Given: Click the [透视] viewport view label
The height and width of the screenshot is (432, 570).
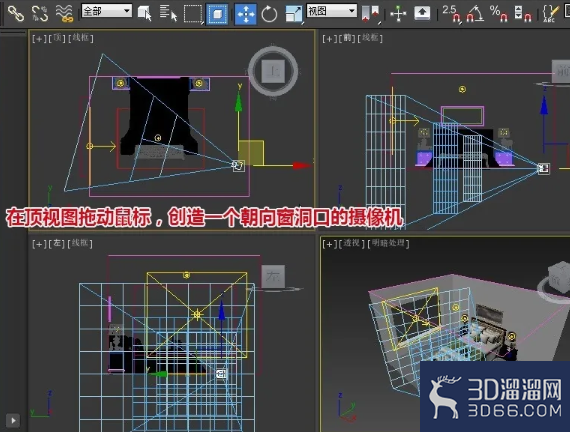Looking at the screenshot, I should tap(352, 243).
